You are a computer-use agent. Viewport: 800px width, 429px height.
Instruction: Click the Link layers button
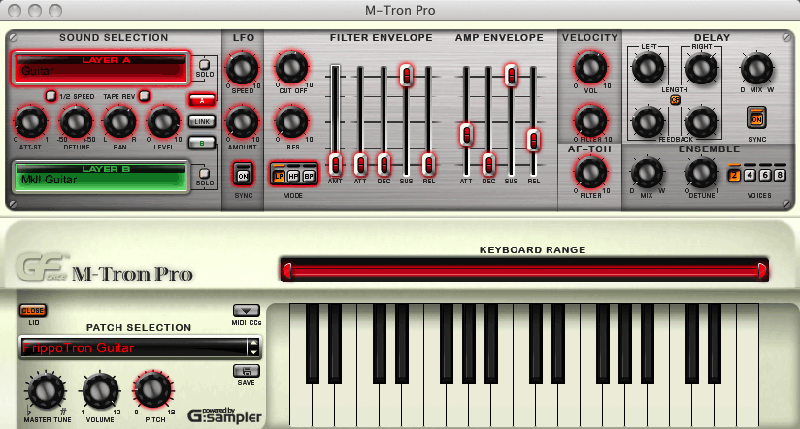point(202,121)
